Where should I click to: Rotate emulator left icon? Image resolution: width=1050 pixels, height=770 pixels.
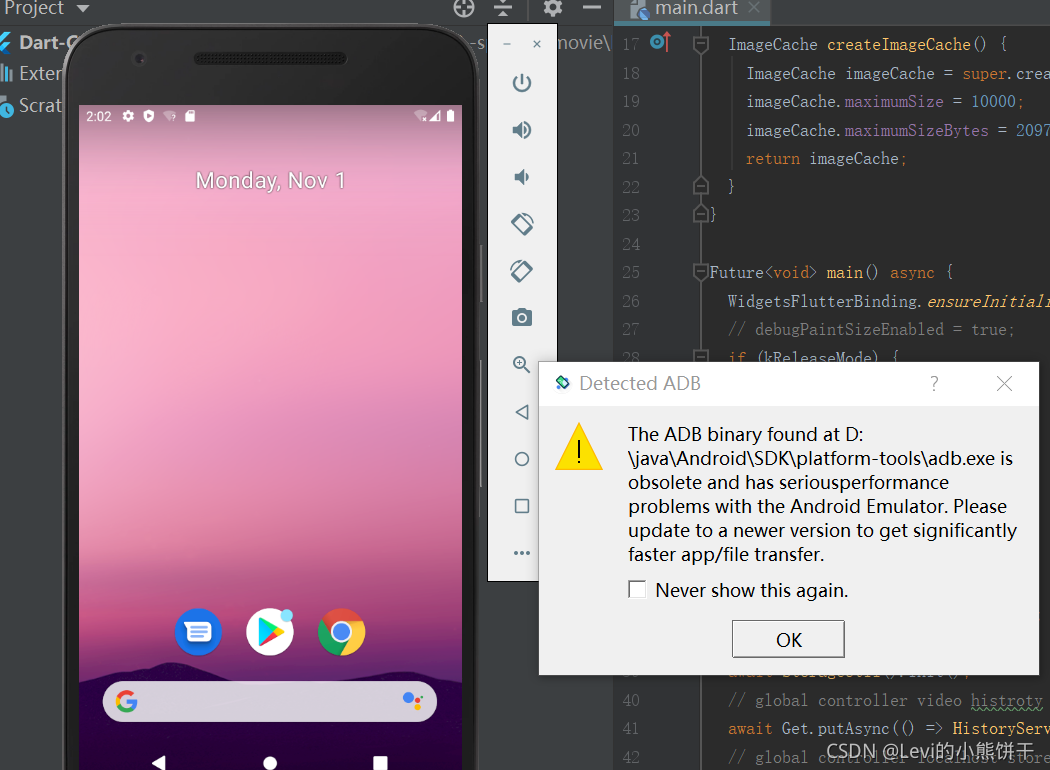(522, 224)
